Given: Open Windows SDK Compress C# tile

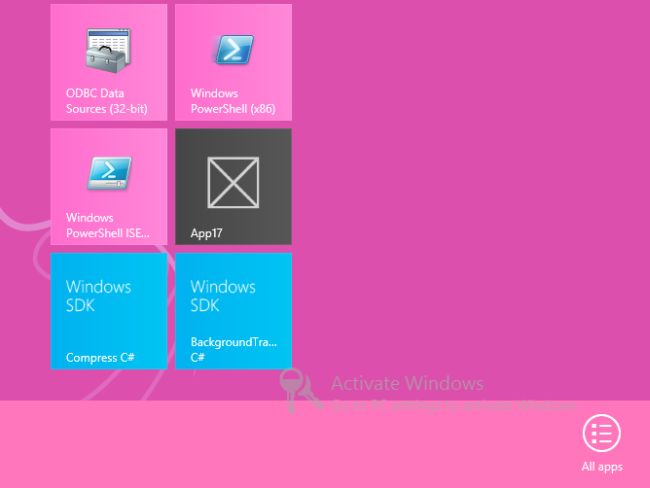Looking at the screenshot, I should point(109,311).
